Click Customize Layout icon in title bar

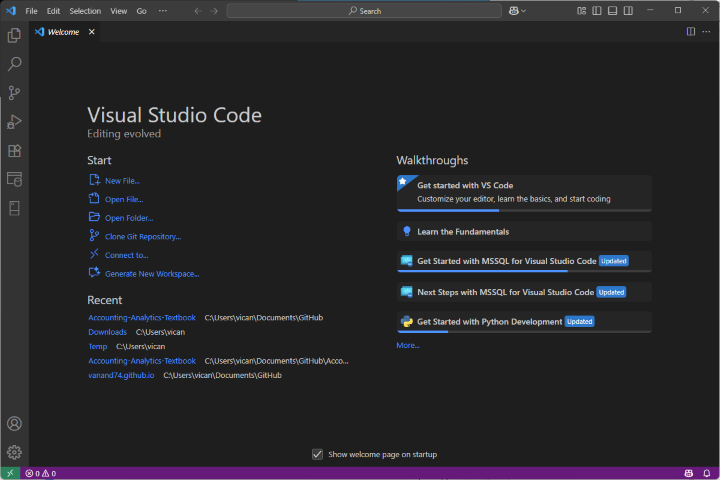point(581,11)
